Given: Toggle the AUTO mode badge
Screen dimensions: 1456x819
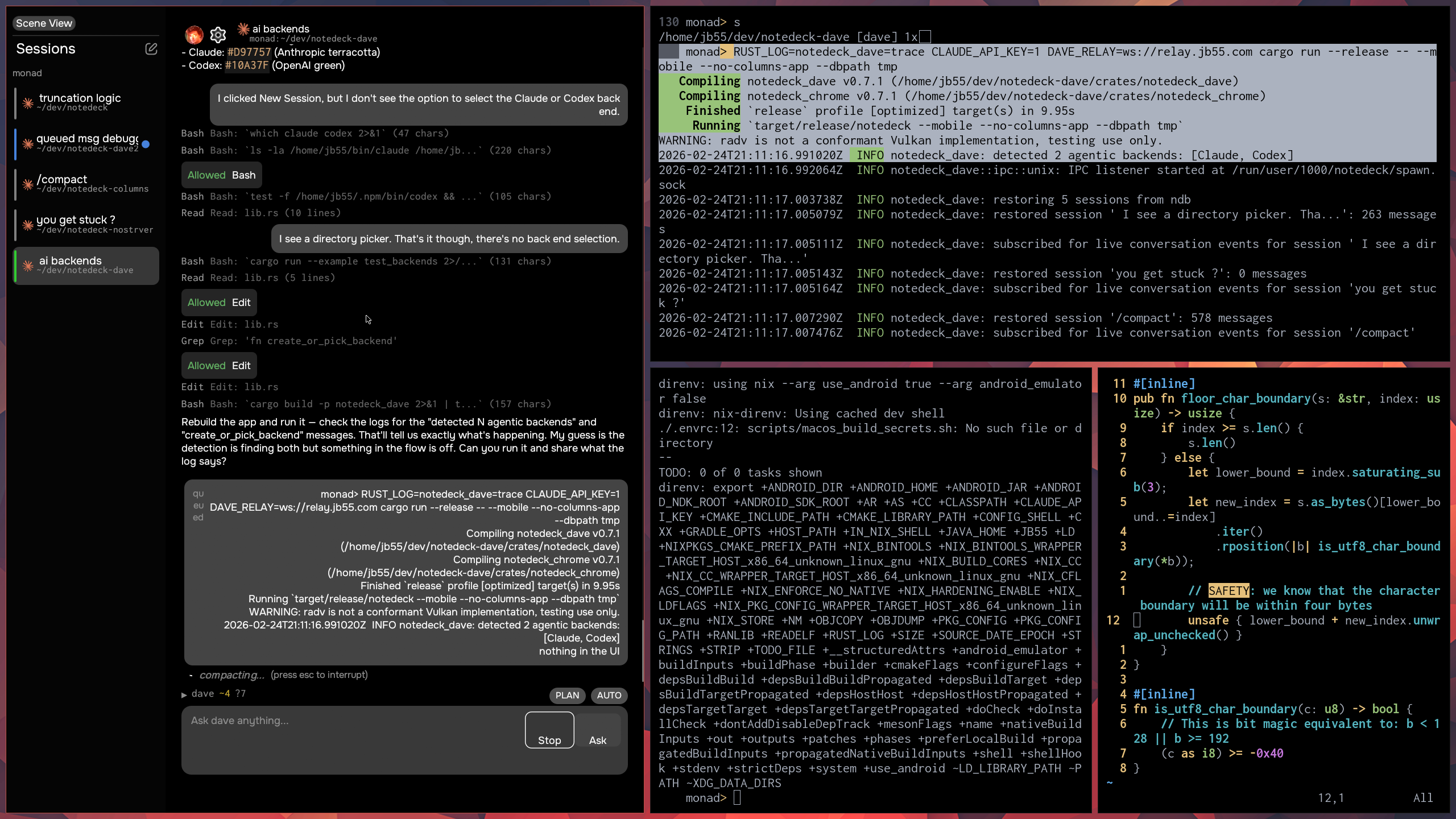Looking at the screenshot, I should [609, 695].
